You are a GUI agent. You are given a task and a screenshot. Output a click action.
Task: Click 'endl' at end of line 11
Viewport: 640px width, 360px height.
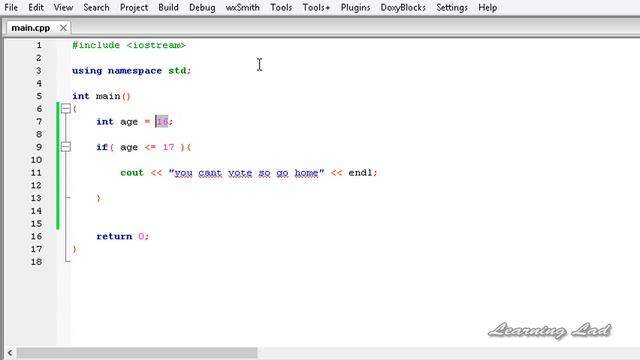click(360, 173)
